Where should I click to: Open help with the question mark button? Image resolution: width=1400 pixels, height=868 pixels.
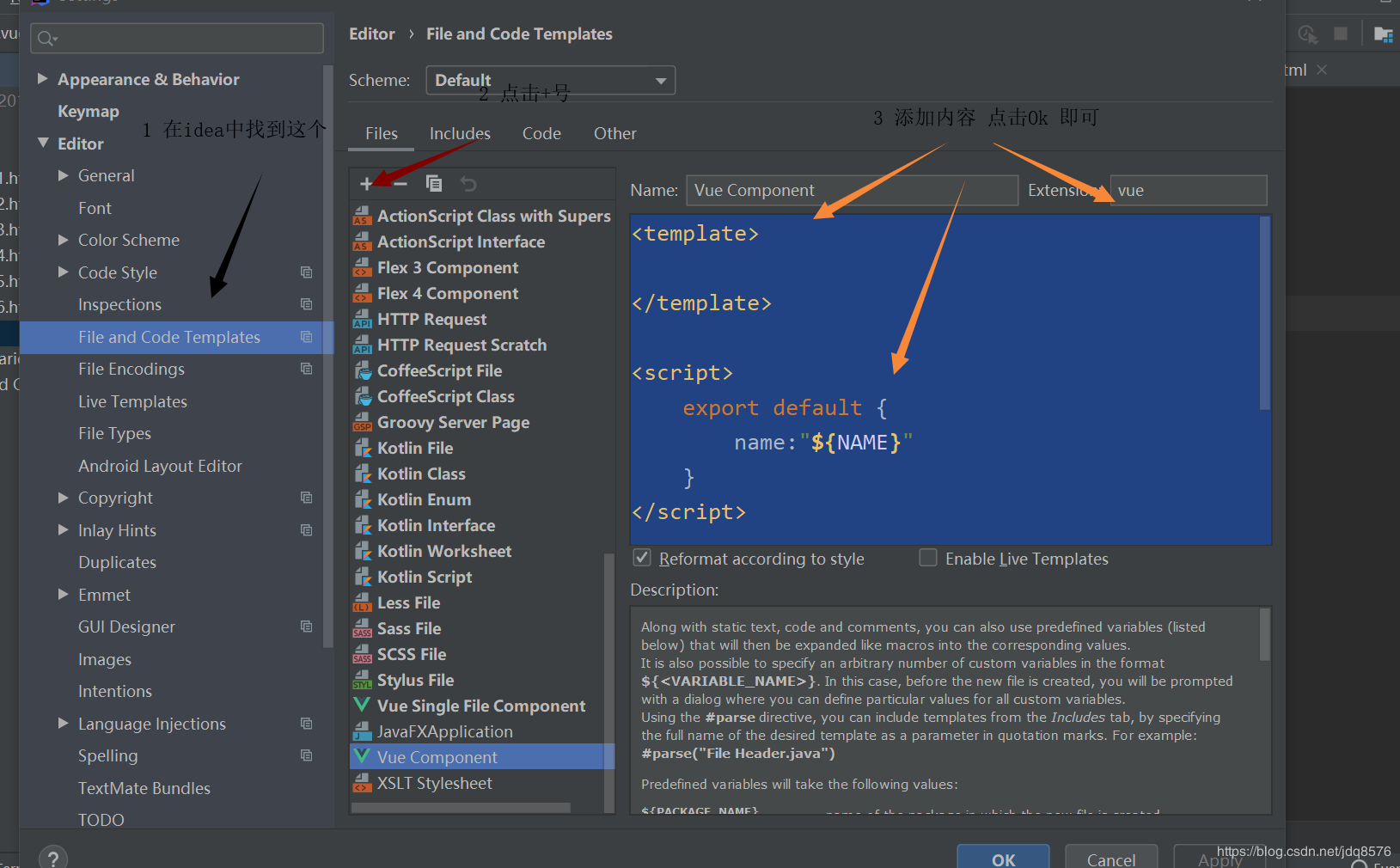tap(53, 858)
